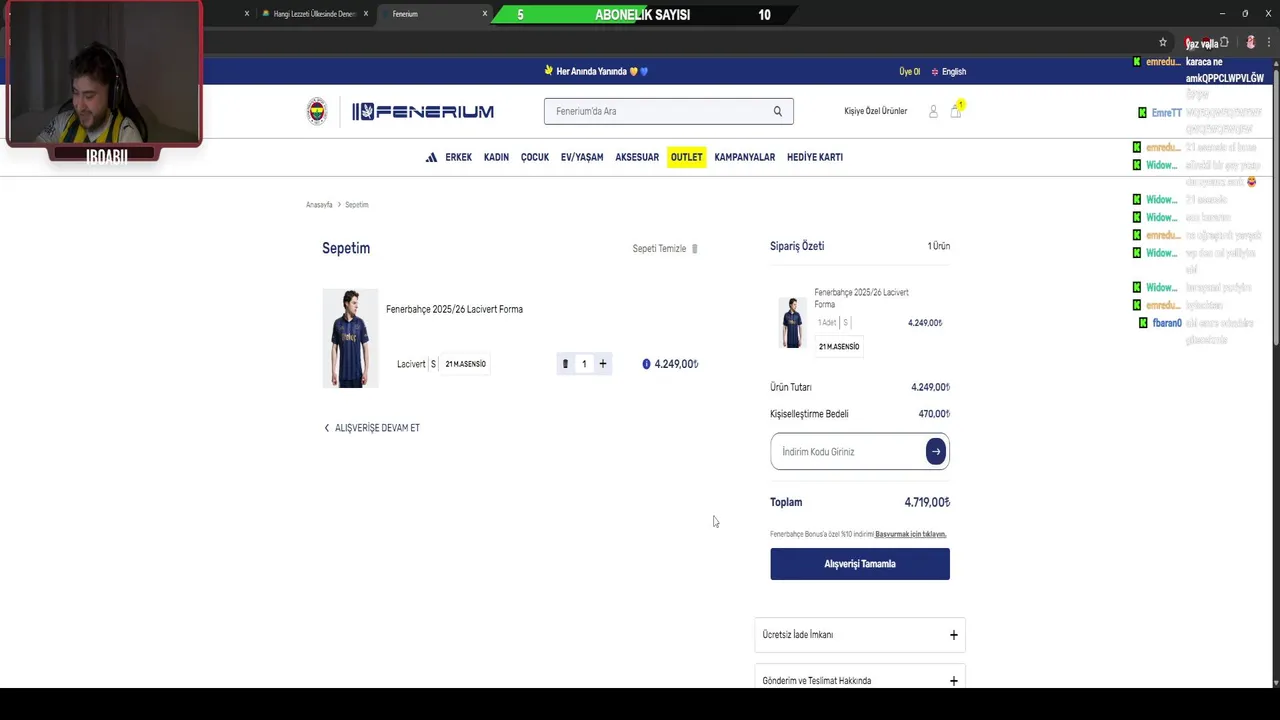Viewport: 1280px width, 720px height.
Task: Open Anasayfa breadcrumb link
Action: point(319,205)
